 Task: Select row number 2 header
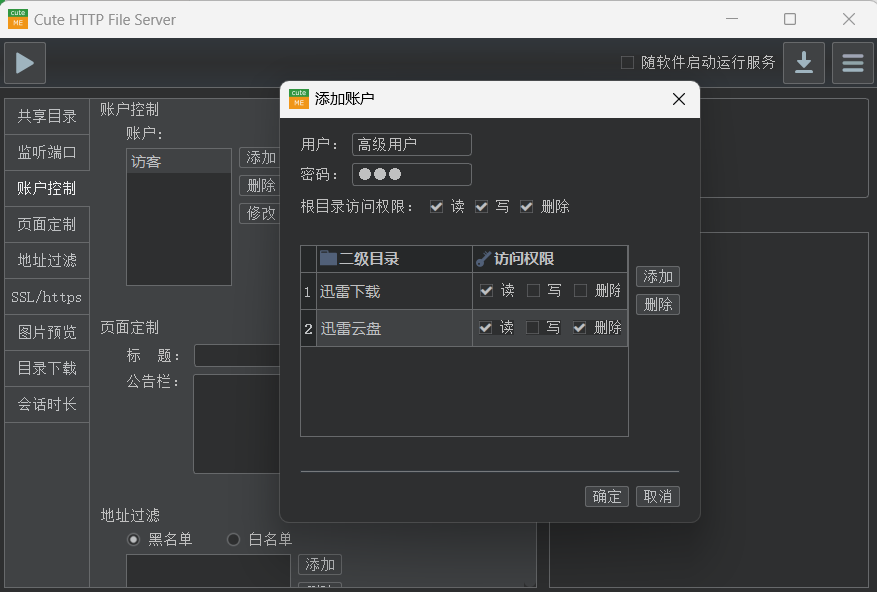[x=308, y=328]
